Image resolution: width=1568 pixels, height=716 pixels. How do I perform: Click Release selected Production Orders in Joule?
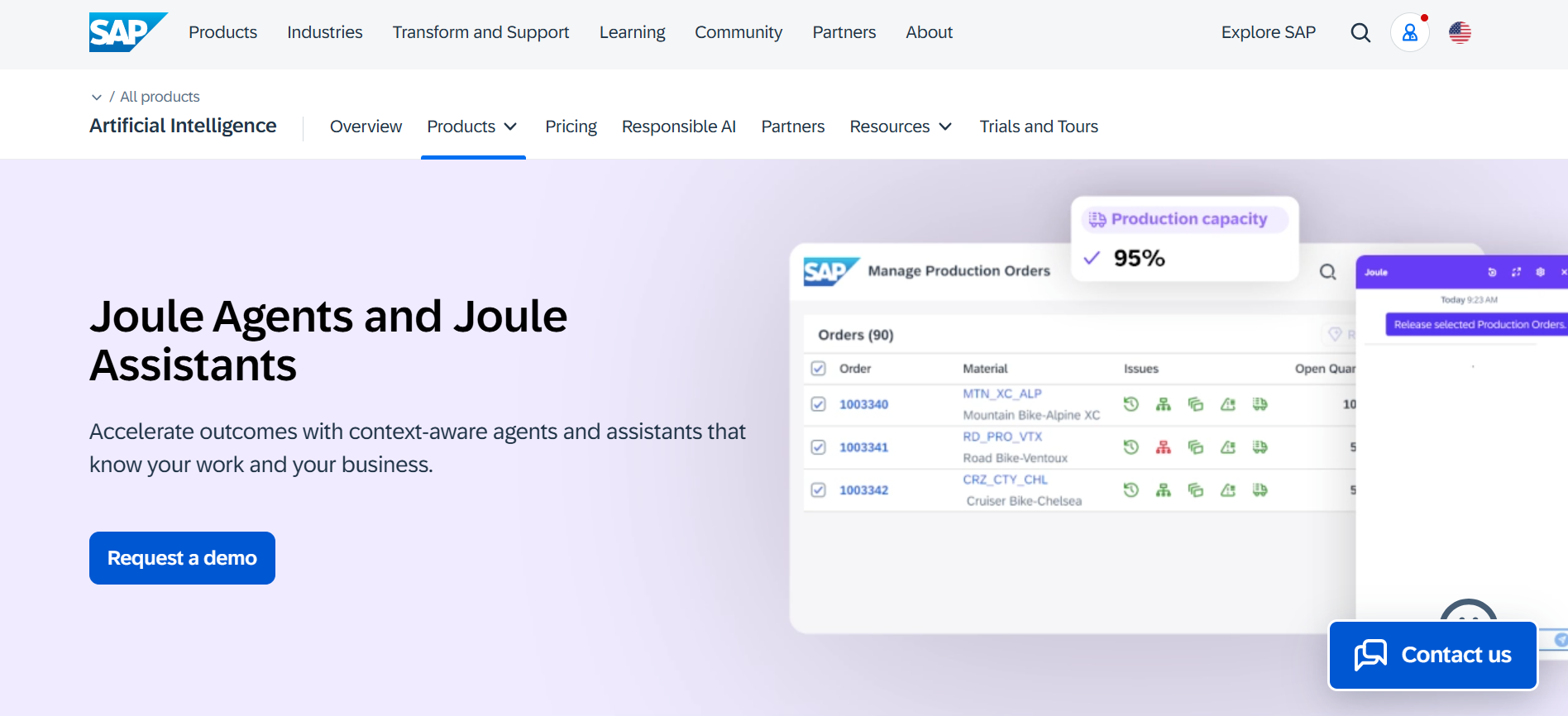[1479, 324]
